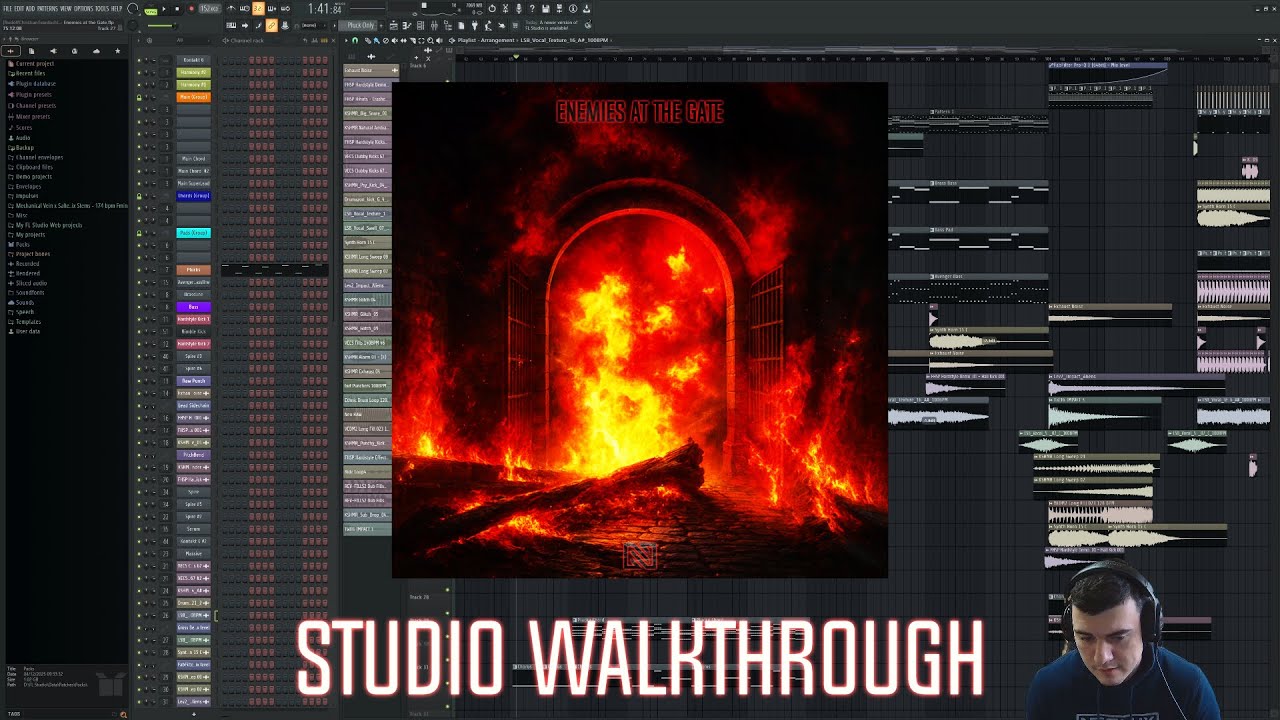Mute the Harmony #2 channel LED
The height and width of the screenshot is (720, 1280).
[139, 72]
